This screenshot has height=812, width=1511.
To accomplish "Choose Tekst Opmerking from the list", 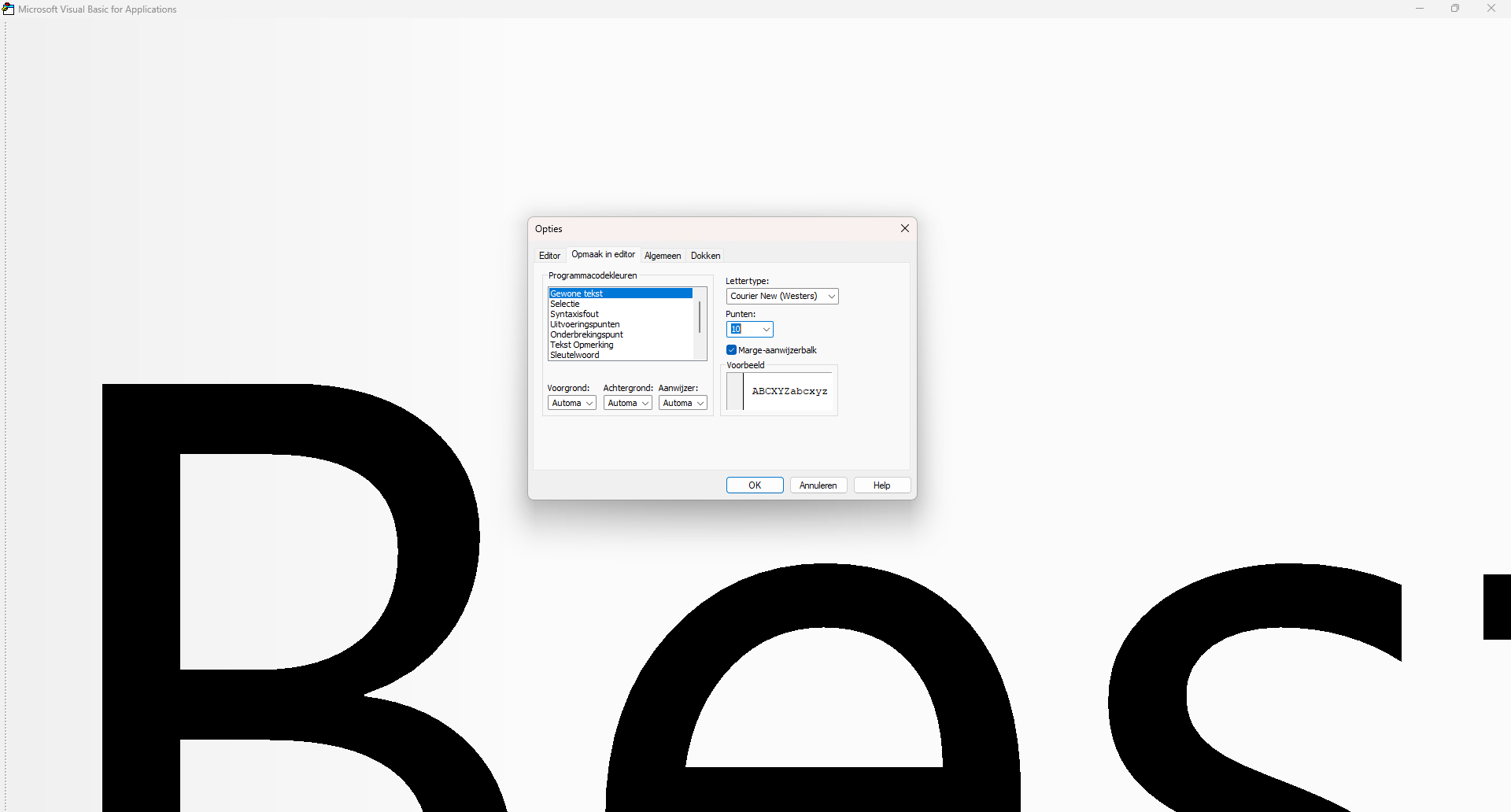I will [582, 345].
